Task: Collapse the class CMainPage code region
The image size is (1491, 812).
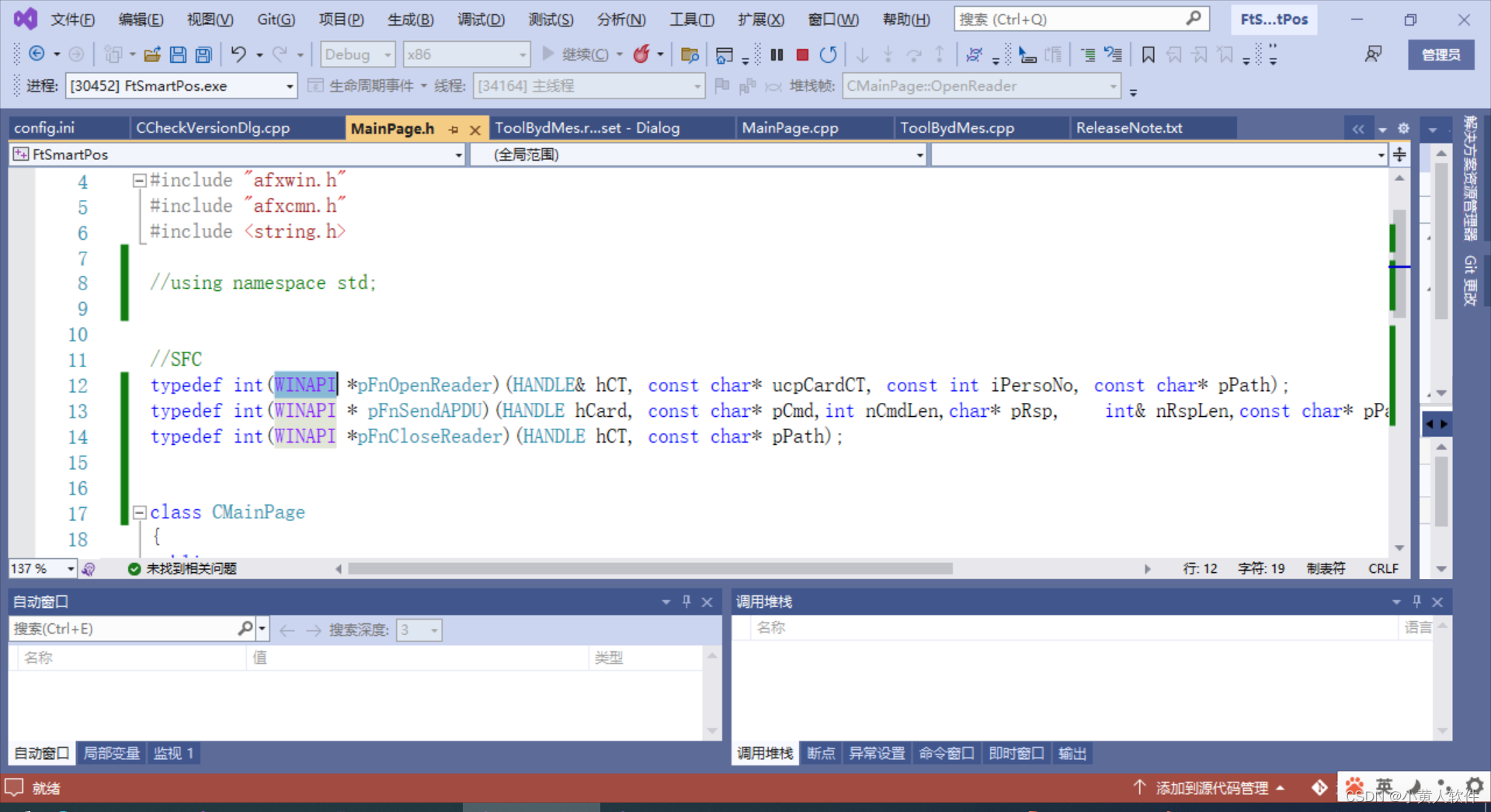Action: tap(140, 512)
